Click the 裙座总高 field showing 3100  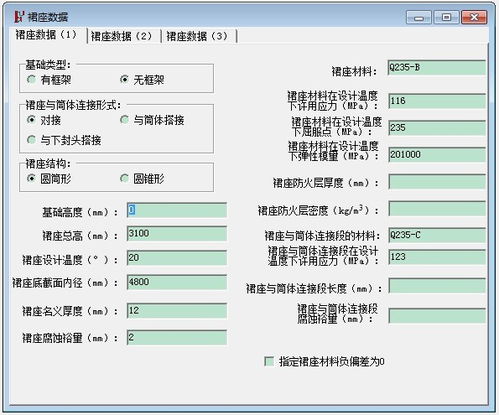coord(177,234)
